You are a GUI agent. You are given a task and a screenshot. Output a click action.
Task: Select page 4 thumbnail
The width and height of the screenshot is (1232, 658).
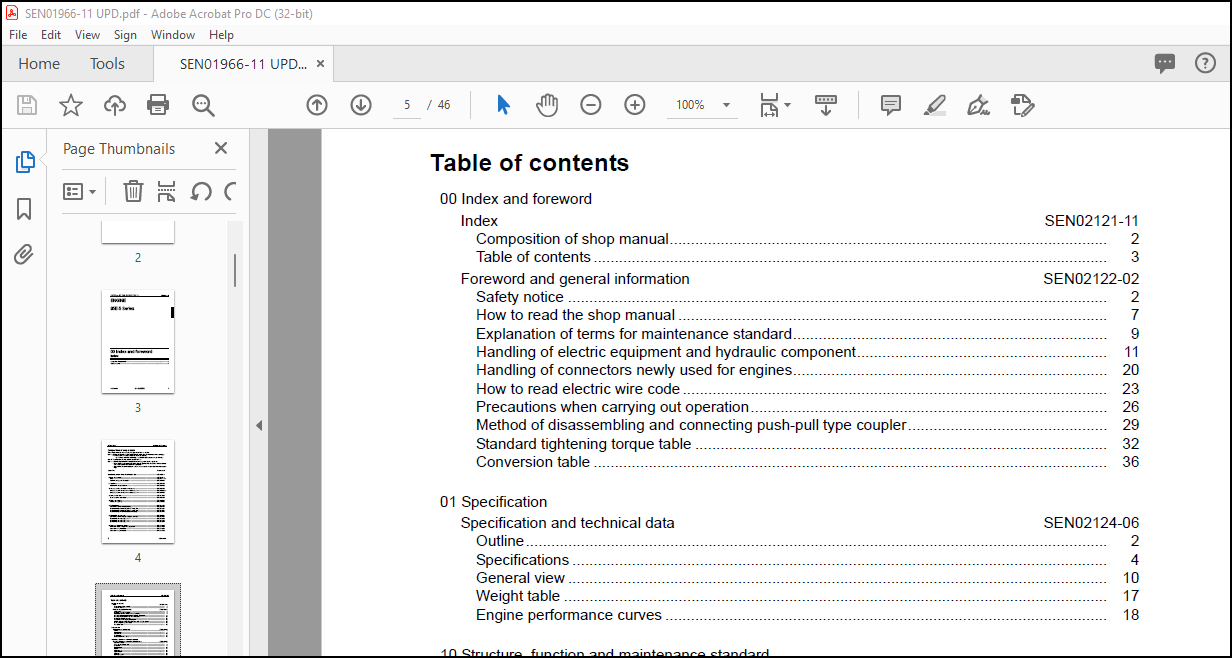pyautogui.click(x=138, y=492)
